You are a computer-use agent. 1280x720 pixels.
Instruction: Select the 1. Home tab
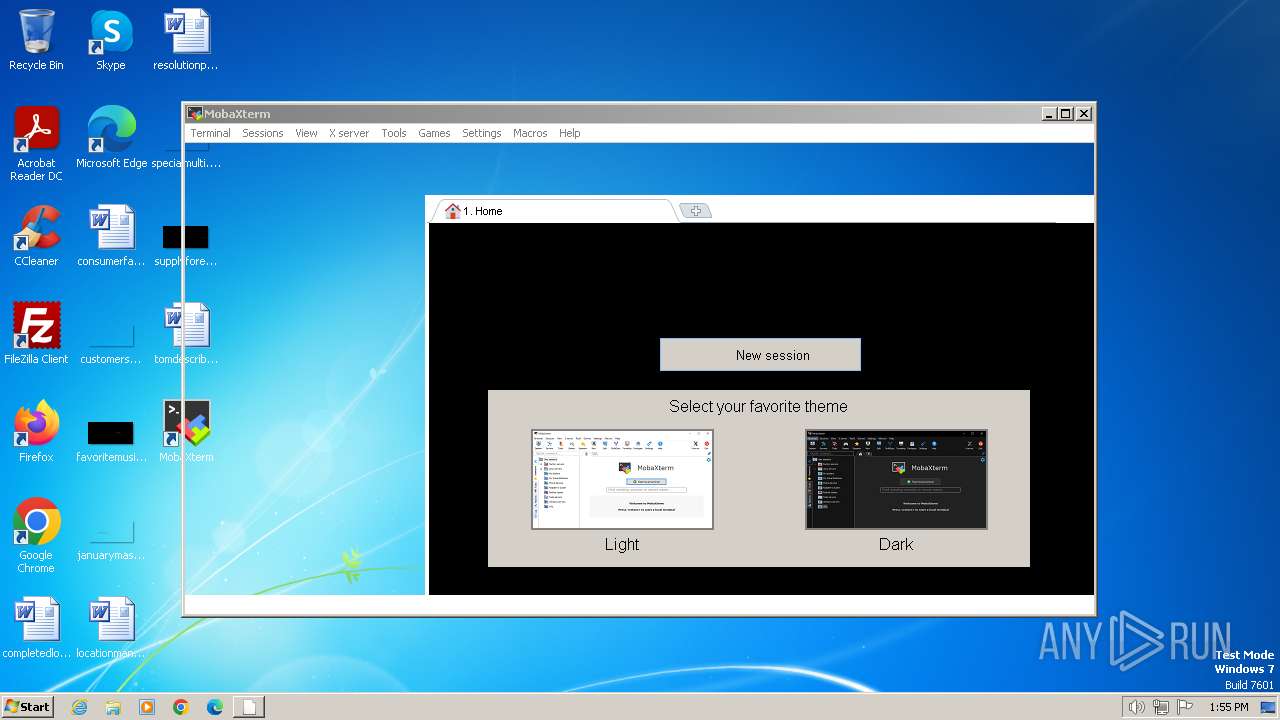[x=553, y=211]
